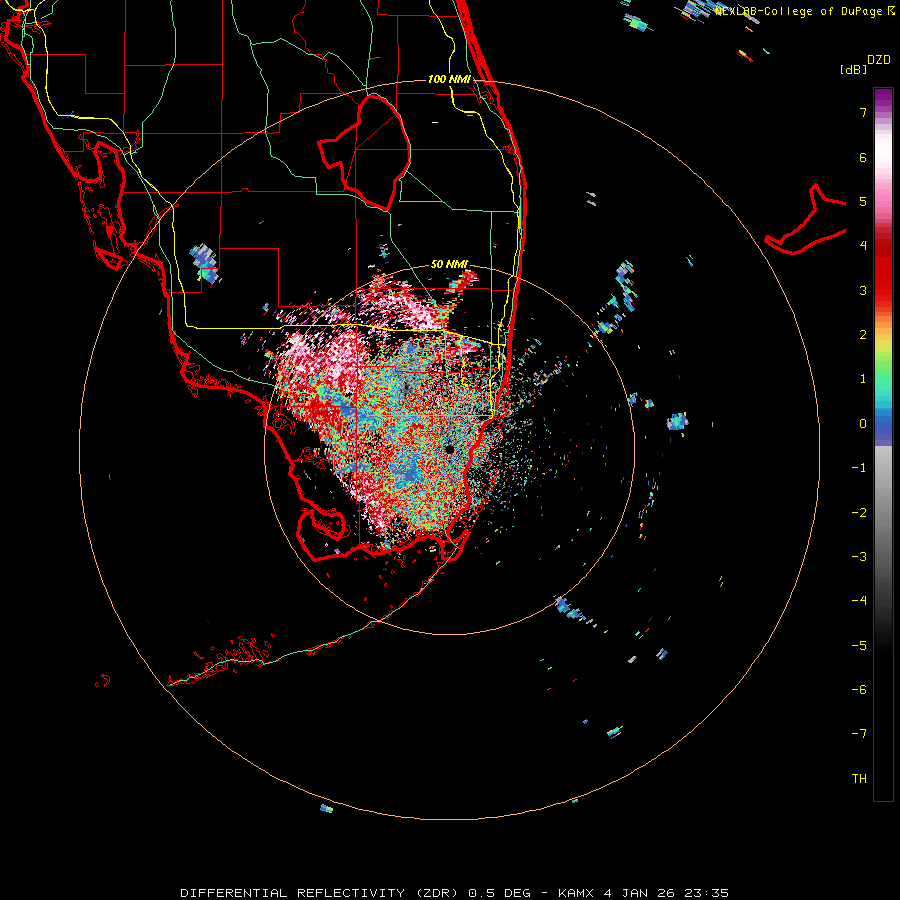Select the 1 value on color scale
900x900 pixels.
click(x=863, y=379)
